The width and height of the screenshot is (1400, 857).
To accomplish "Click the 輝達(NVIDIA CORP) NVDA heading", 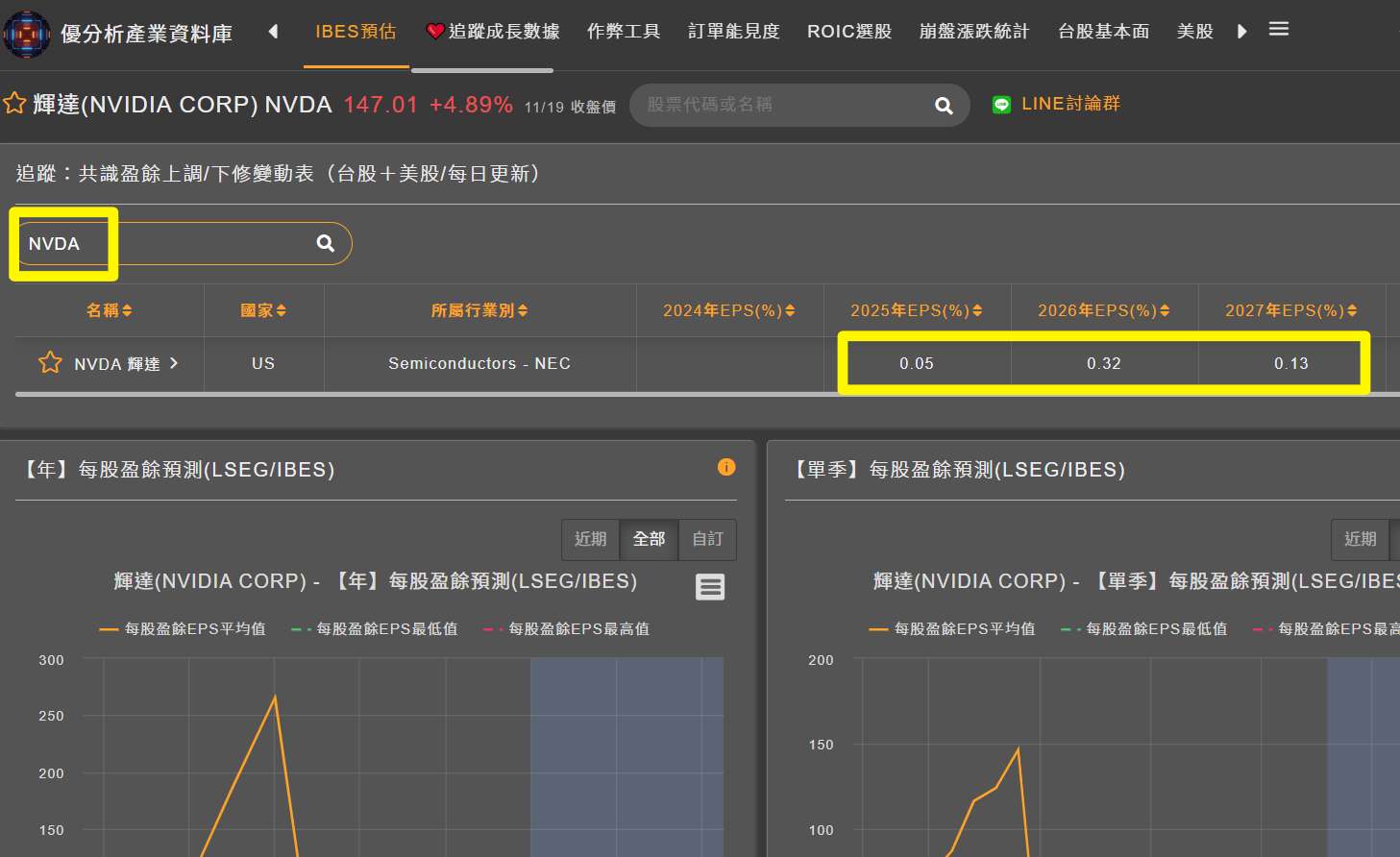I will point(183,104).
